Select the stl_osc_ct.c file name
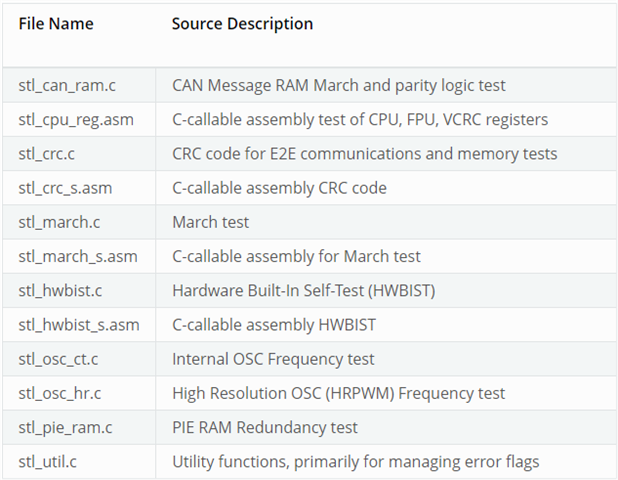Viewport: 618px width, 480px height. point(62,359)
